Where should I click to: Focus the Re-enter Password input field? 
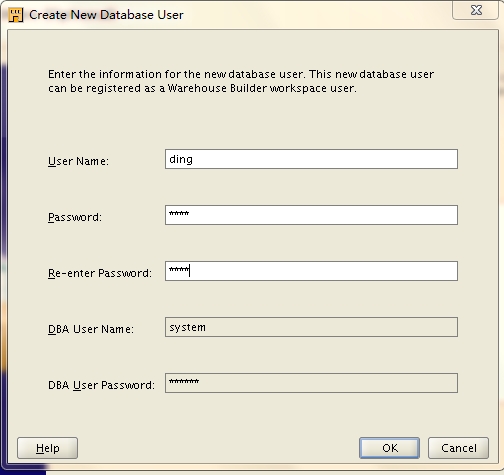click(311, 271)
